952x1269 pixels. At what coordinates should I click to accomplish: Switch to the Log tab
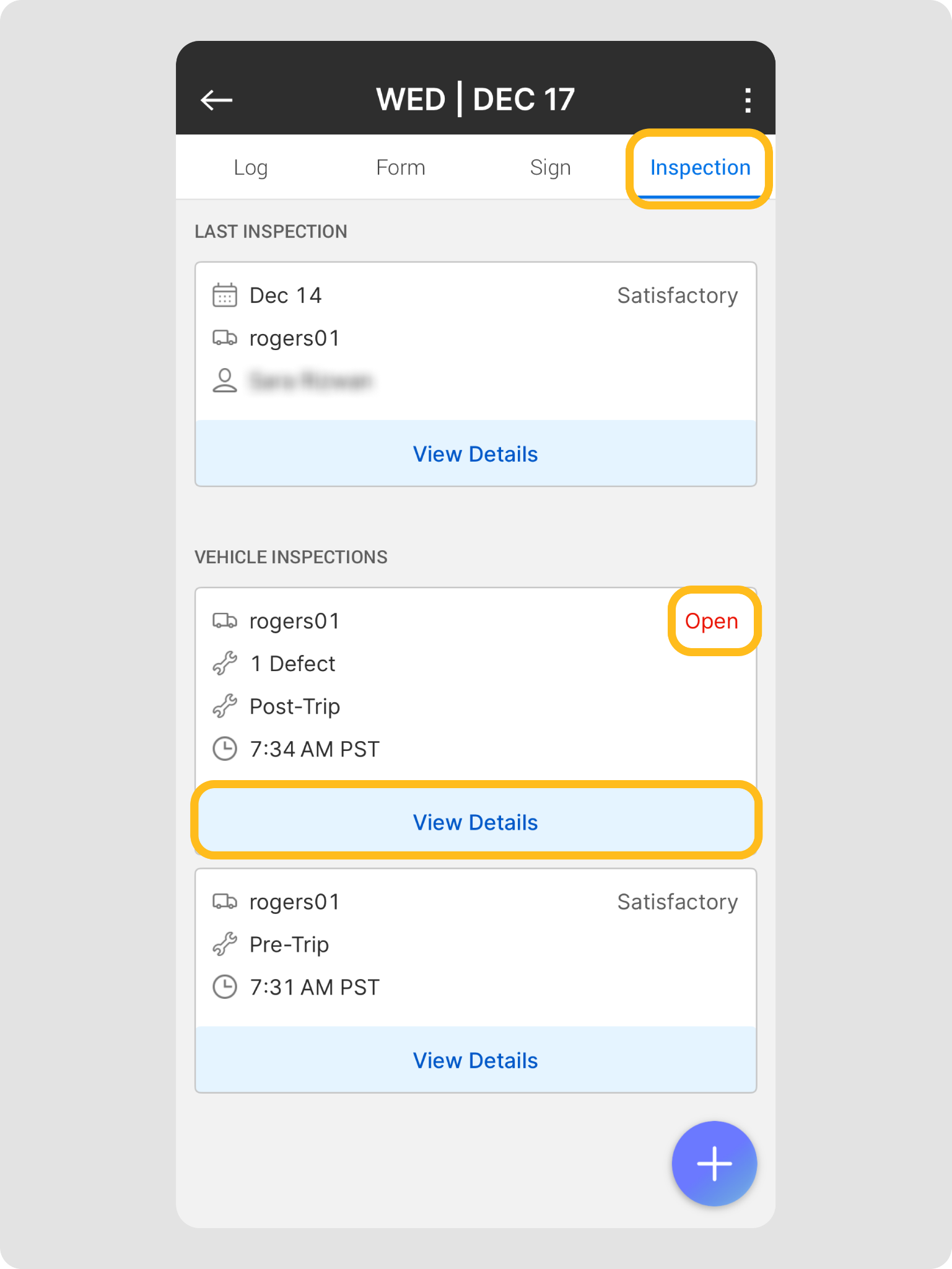[x=250, y=167]
